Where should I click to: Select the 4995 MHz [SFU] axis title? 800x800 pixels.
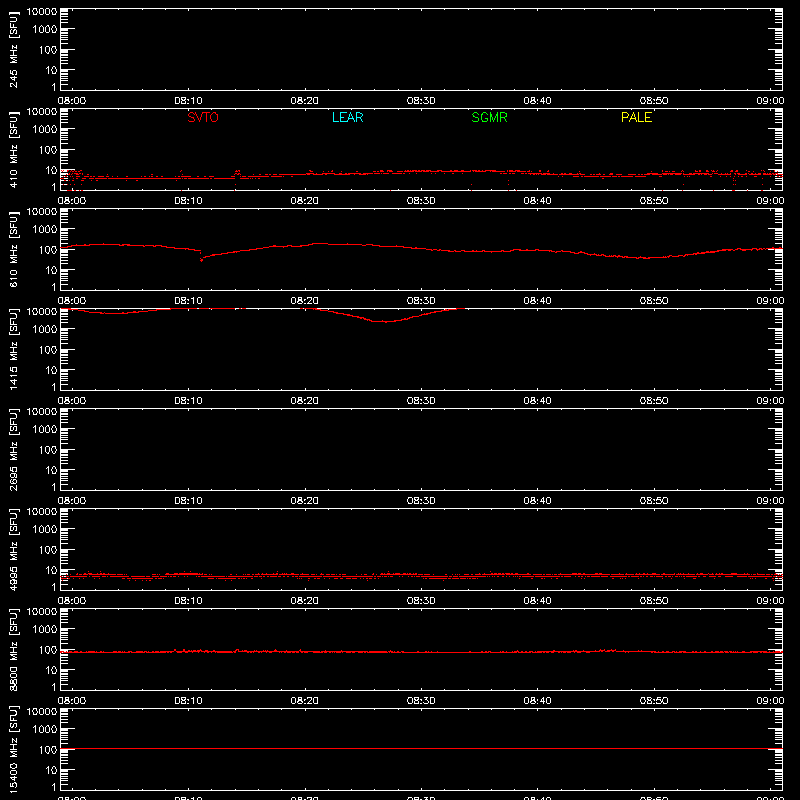pyautogui.click(x=13, y=549)
